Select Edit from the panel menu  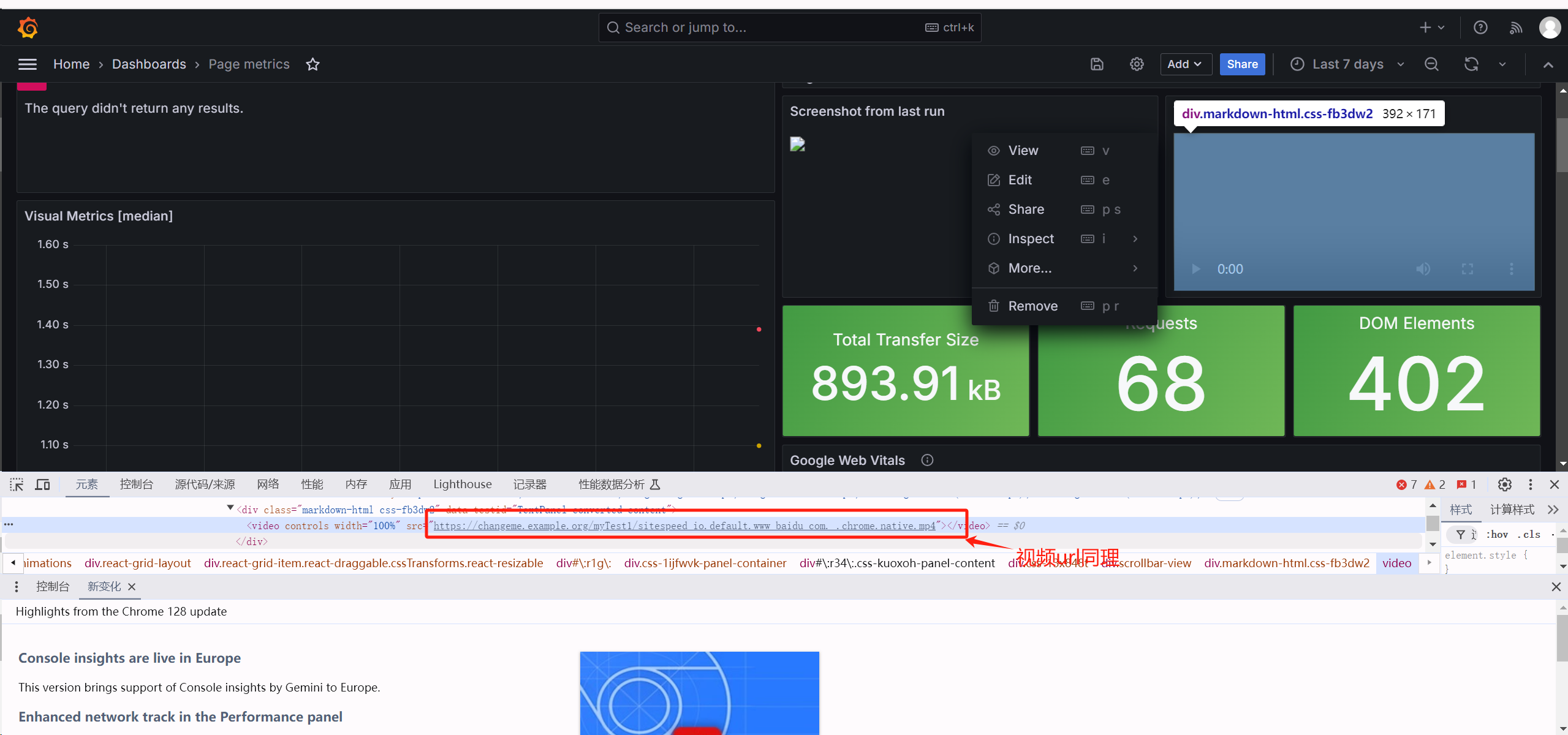(1020, 180)
